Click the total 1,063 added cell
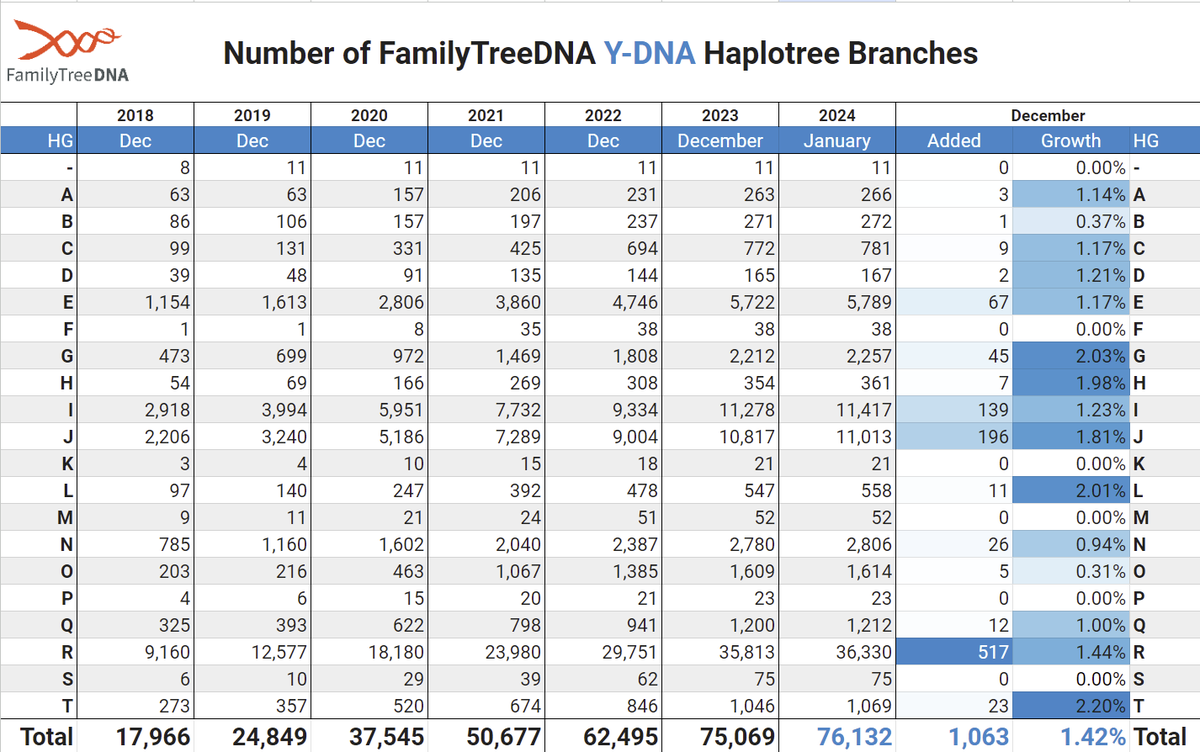1200x752 pixels. (954, 736)
